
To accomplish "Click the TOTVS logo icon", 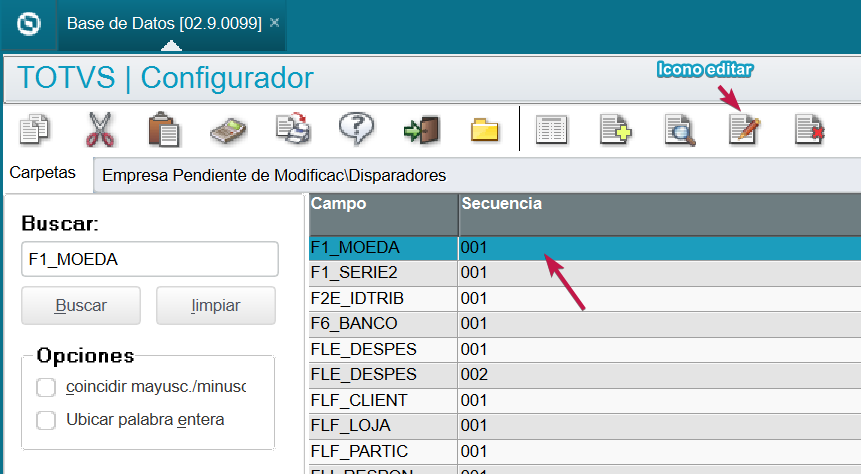I will [29, 24].
